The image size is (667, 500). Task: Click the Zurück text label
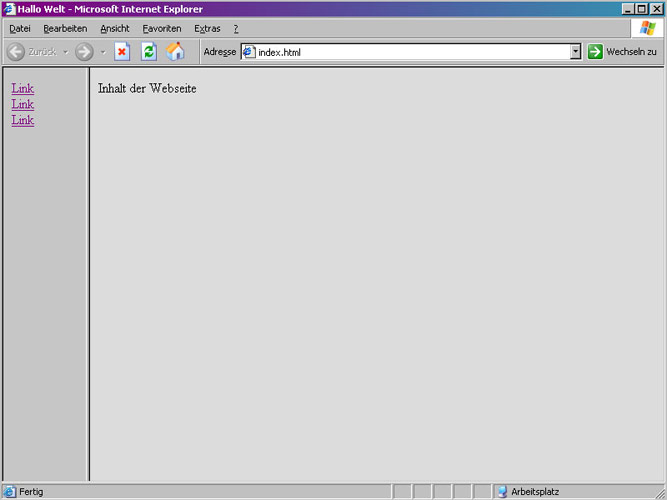coord(42,52)
